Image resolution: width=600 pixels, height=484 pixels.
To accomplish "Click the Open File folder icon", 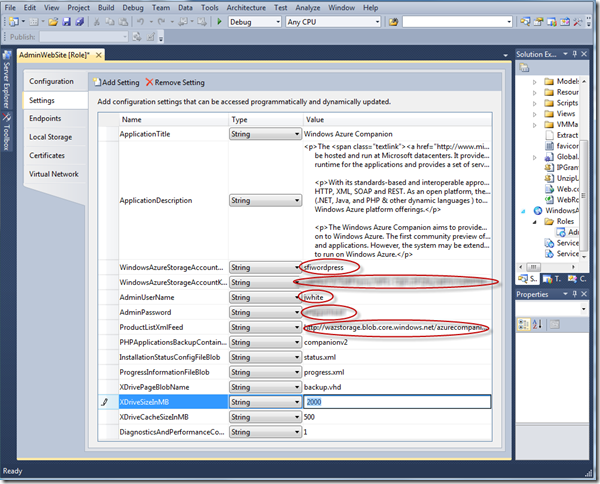I will (53, 22).
